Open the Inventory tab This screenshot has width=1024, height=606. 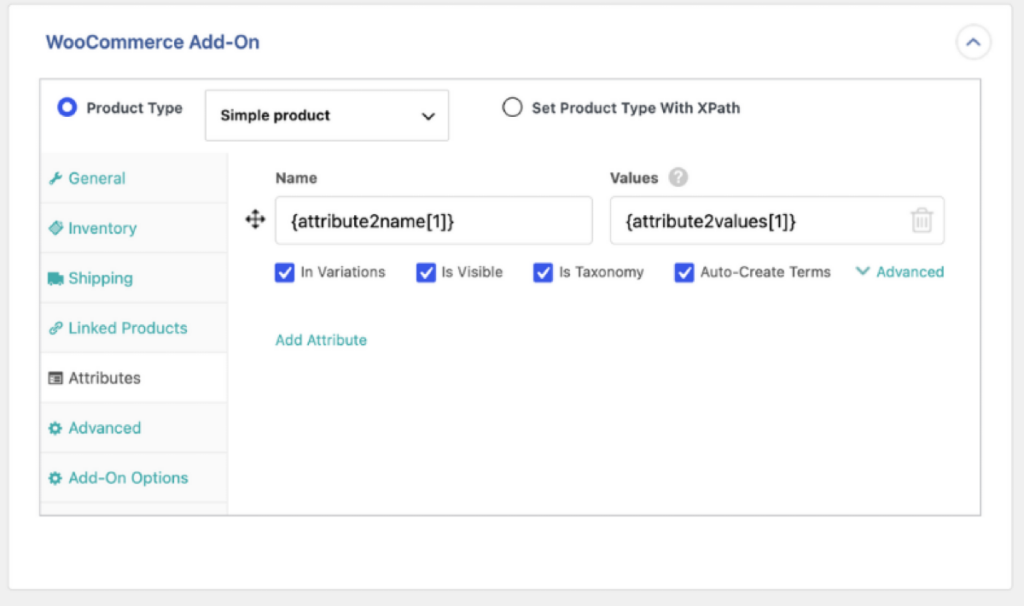click(x=134, y=229)
